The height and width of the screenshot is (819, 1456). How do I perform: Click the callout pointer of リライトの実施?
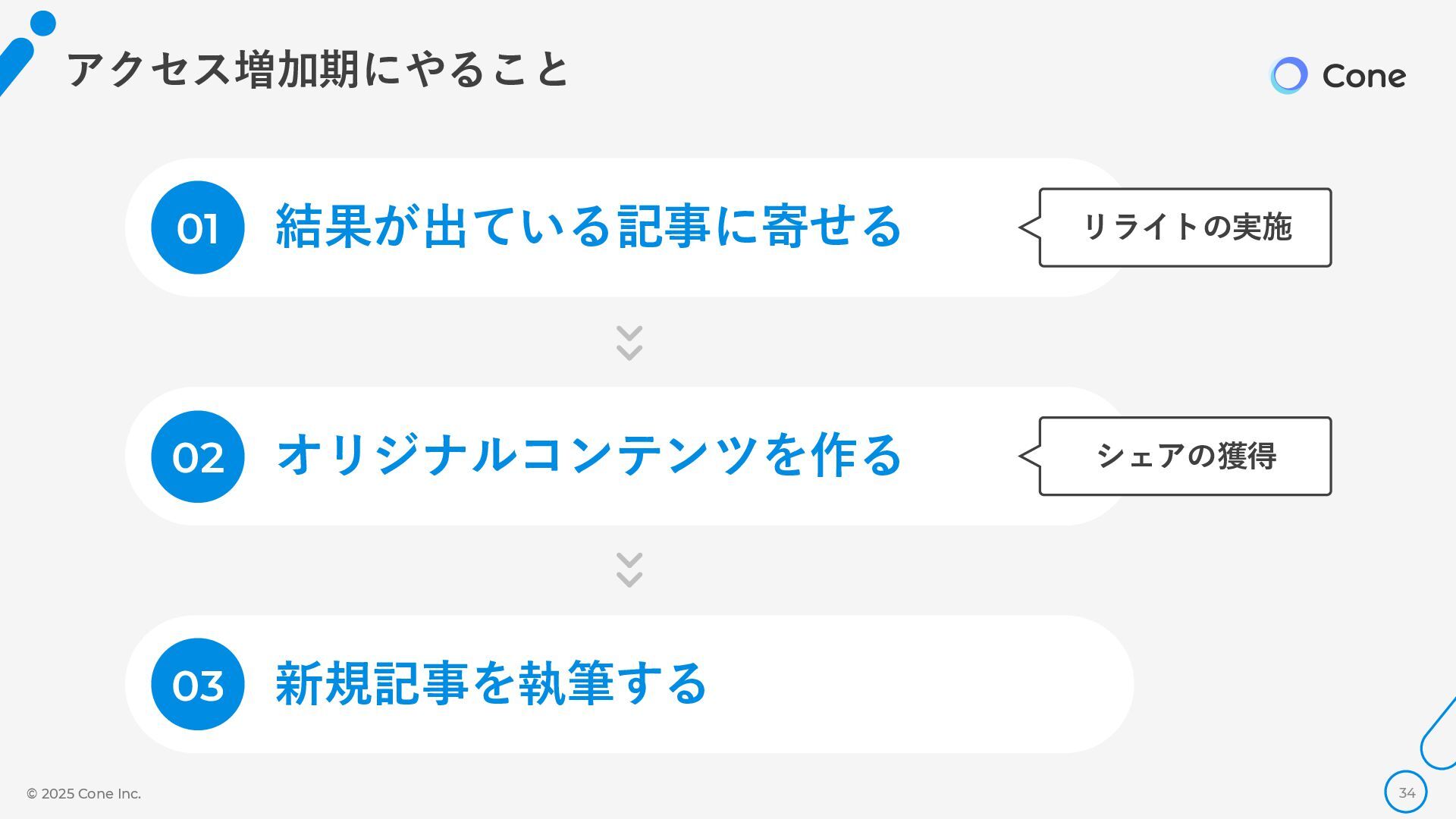click(1029, 227)
